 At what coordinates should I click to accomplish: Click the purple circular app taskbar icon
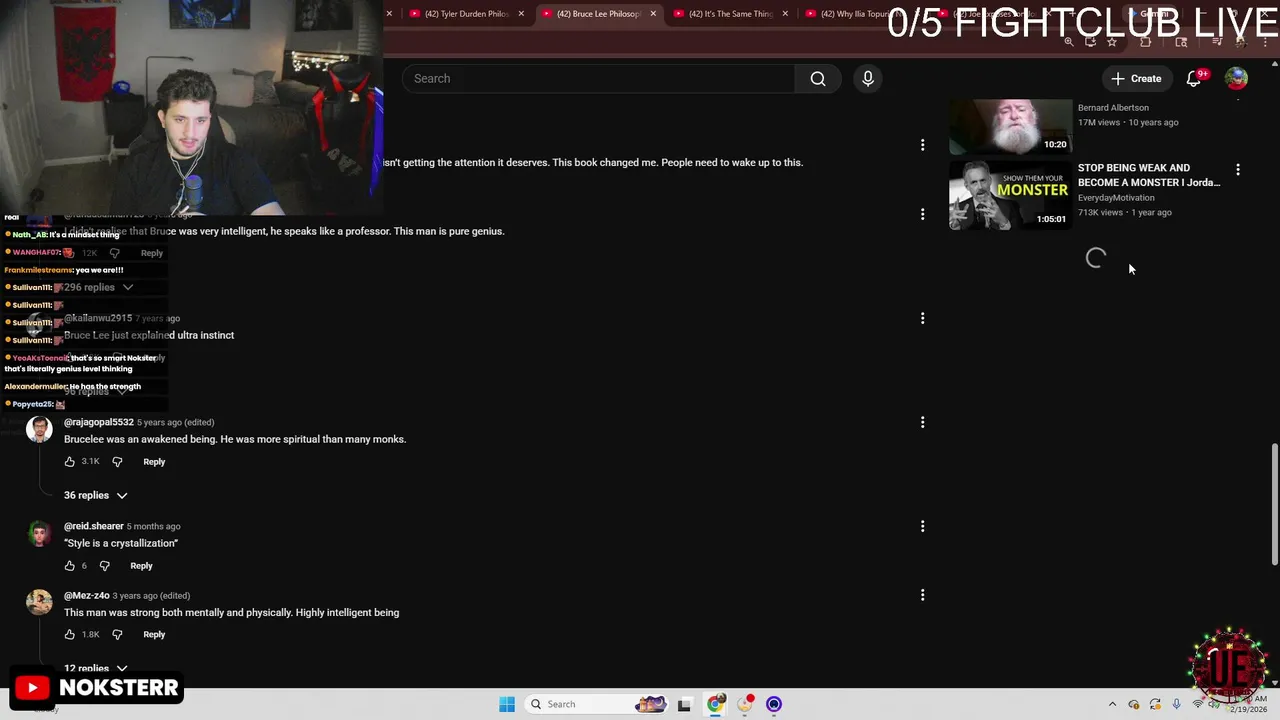click(774, 704)
